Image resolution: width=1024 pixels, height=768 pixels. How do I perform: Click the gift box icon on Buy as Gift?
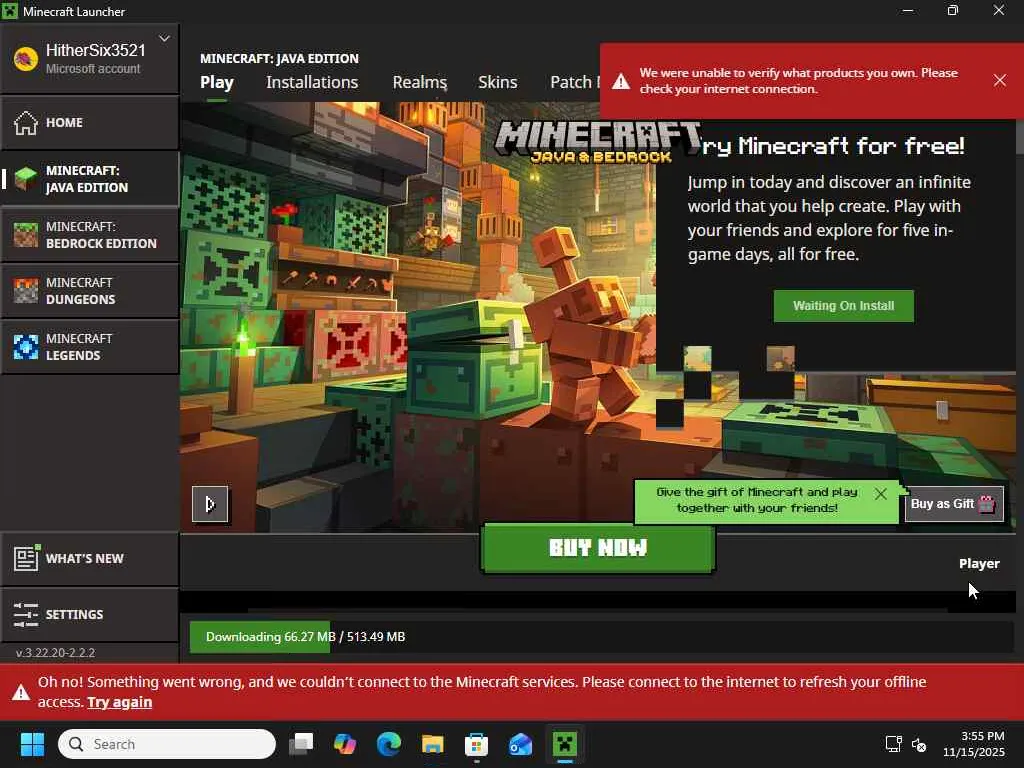click(x=987, y=504)
